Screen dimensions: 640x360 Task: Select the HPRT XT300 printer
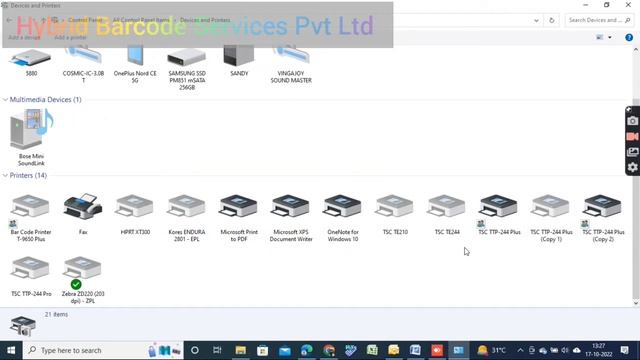point(135,215)
